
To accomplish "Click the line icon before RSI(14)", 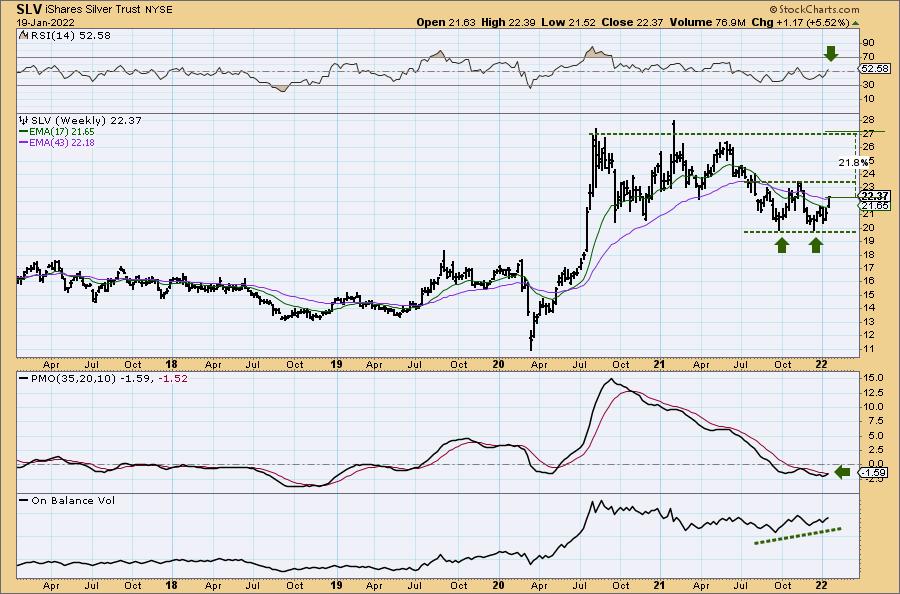I will point(23,35).
